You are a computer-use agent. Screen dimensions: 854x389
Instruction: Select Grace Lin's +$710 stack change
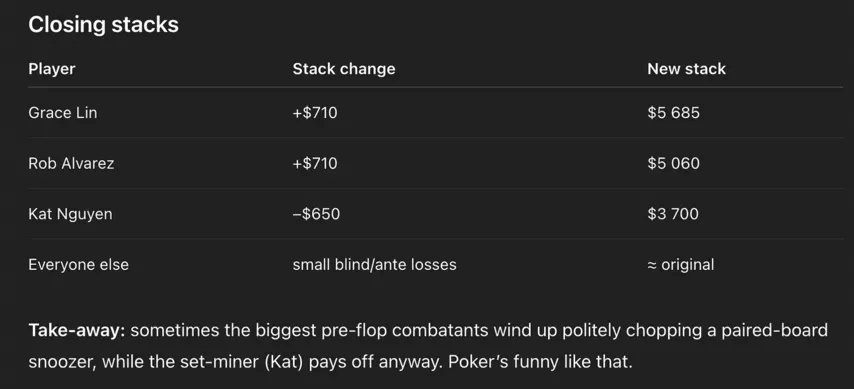315,113
